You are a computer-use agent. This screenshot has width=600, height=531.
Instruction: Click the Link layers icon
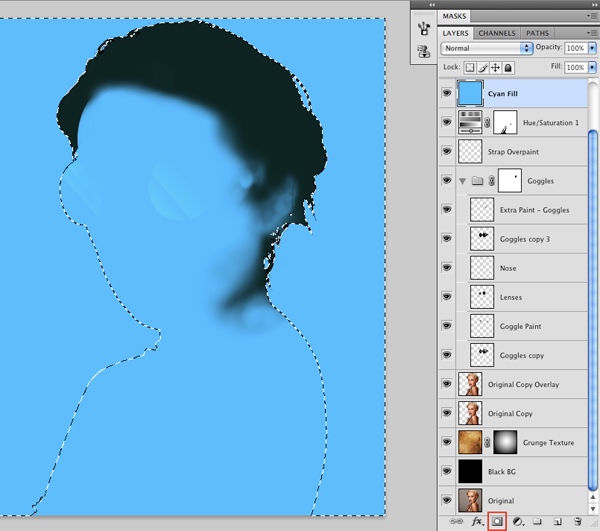(456, 521)
